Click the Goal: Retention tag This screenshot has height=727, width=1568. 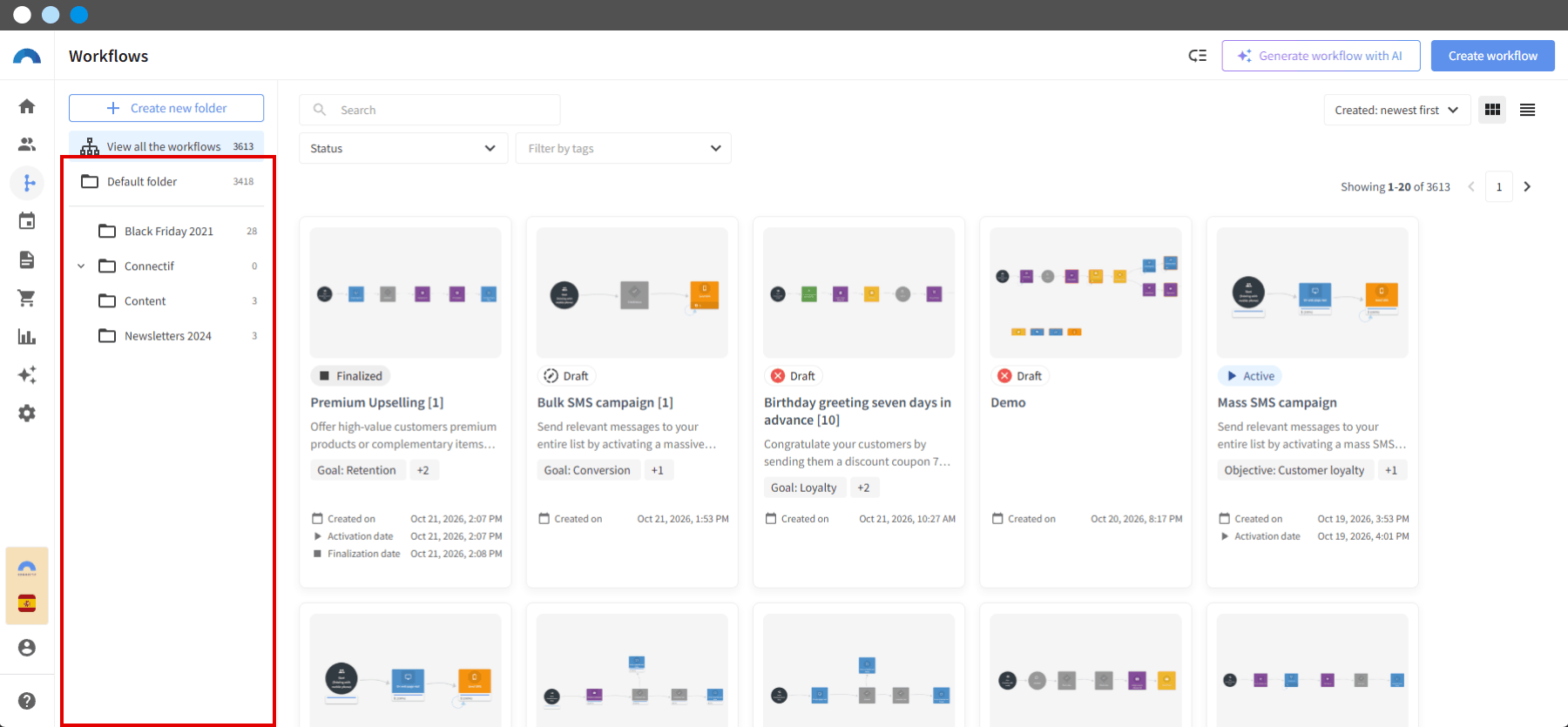coord(356,470)
